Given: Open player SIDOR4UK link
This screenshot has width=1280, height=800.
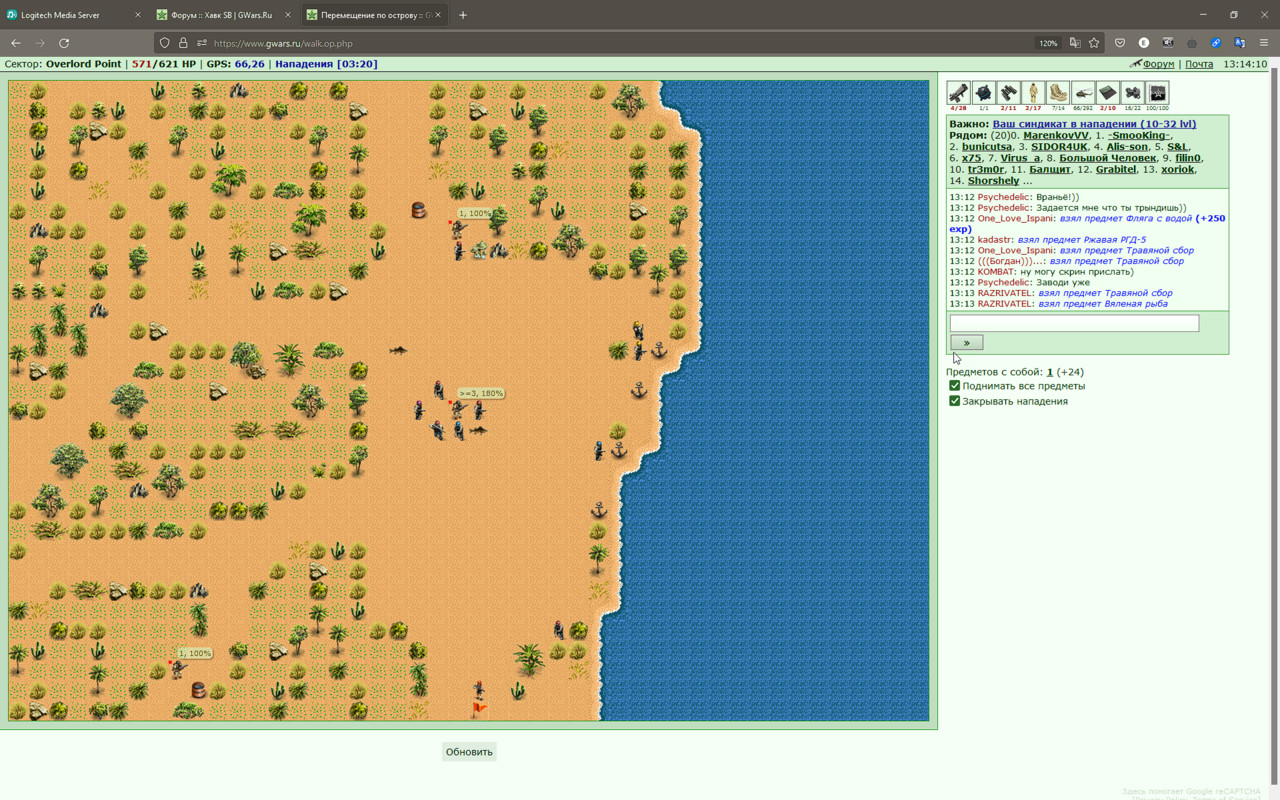Looking at the screenshot, I should (1059, 147).
